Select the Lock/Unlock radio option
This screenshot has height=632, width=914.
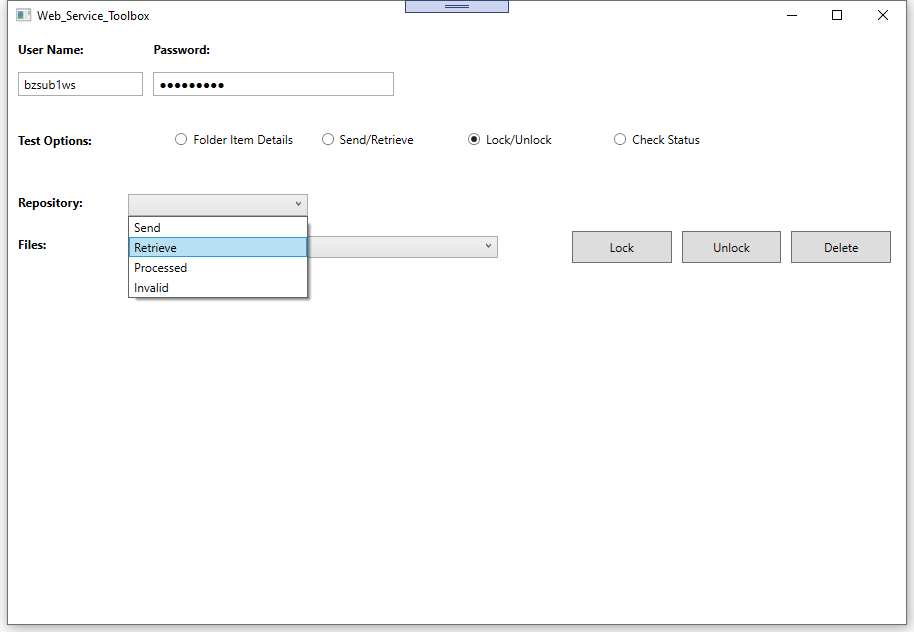pos(474,140)
